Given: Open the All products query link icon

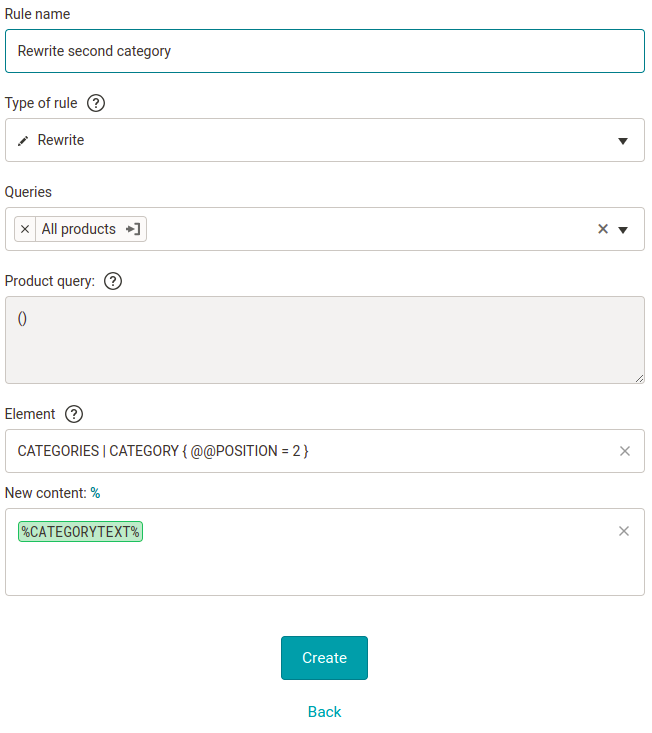Looking at the screenshot, I should click(x=133, y=229).
